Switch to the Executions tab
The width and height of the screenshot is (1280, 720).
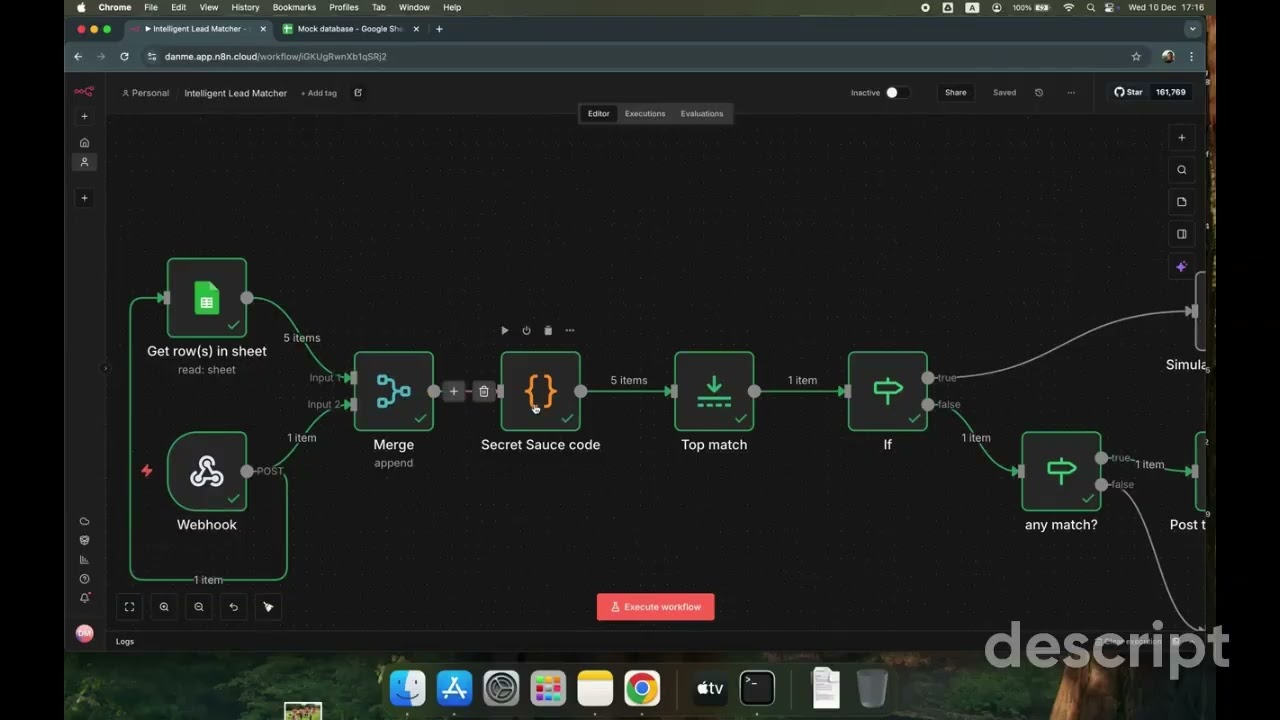pos(645,114)
